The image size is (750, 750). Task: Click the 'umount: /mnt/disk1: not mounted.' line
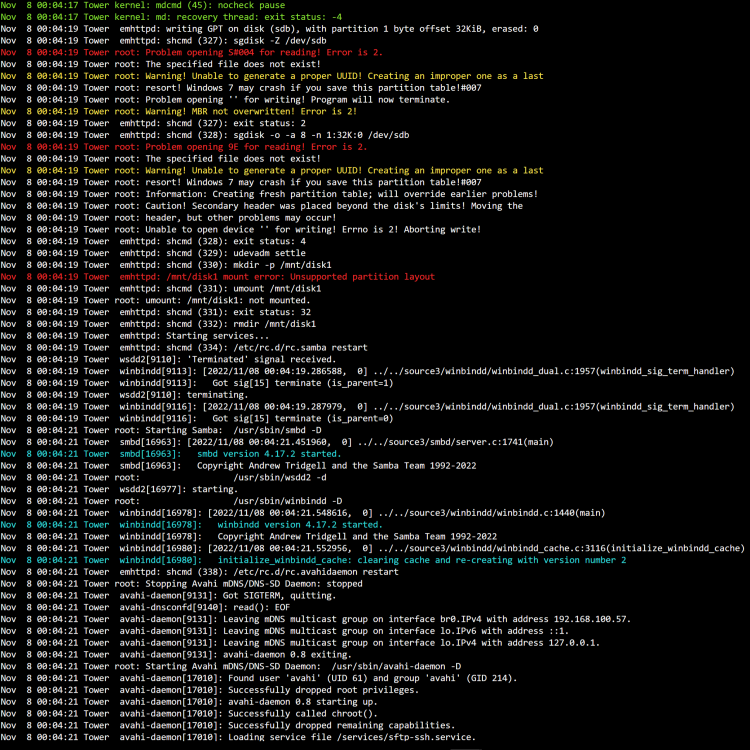click(155, 300)
